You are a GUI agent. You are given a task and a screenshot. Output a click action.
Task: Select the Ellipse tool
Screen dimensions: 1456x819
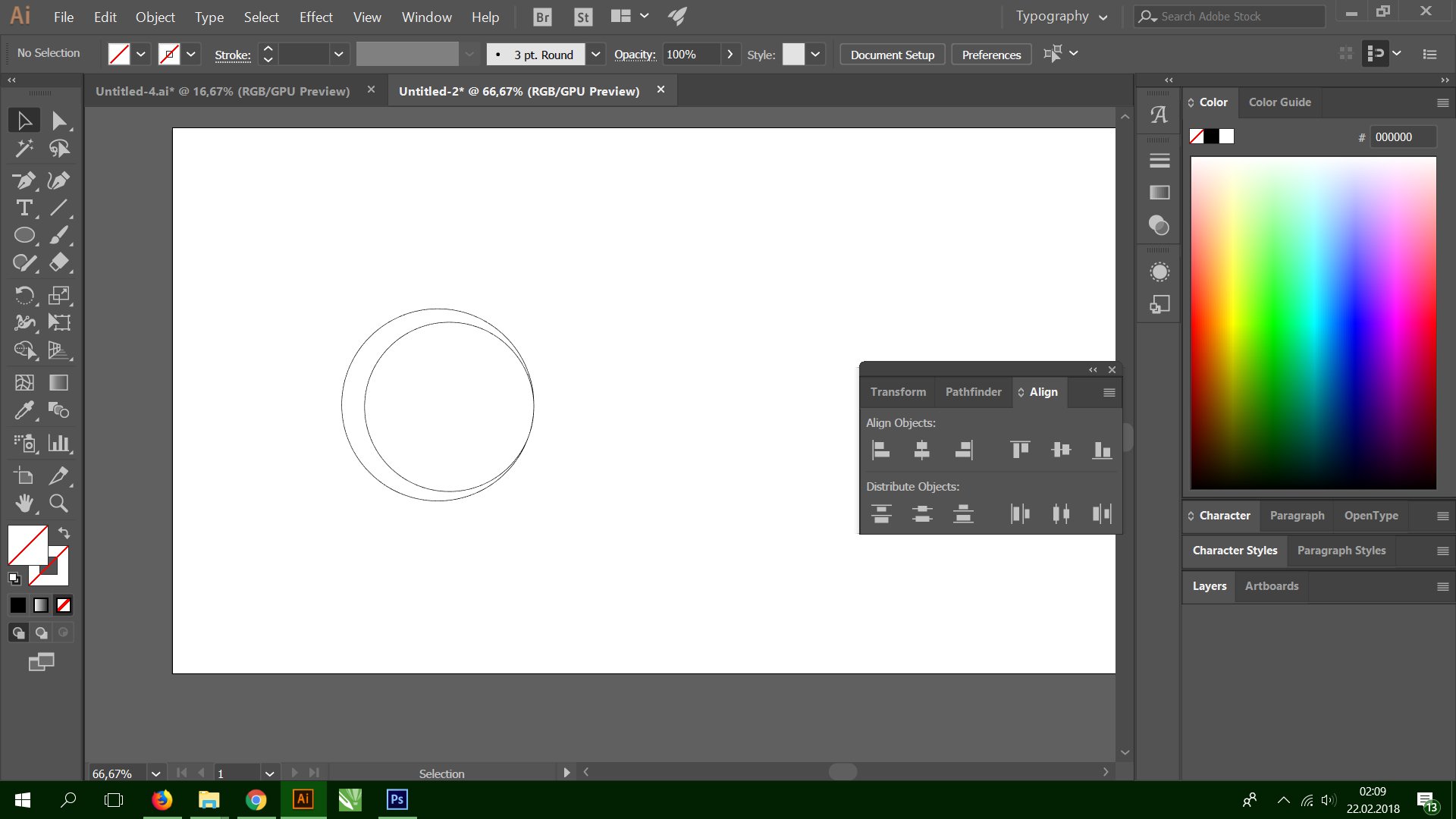tap(24, 235)
